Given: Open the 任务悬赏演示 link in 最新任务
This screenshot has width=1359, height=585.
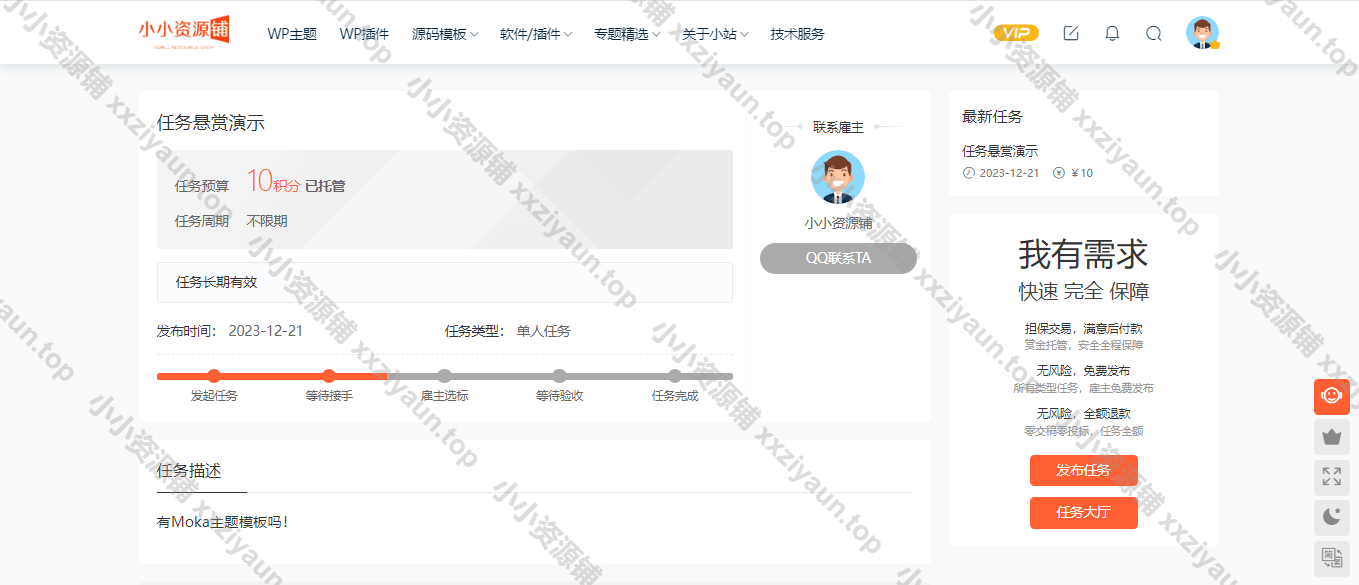Looking at the screenshot, I should (x=1000, y=151).
